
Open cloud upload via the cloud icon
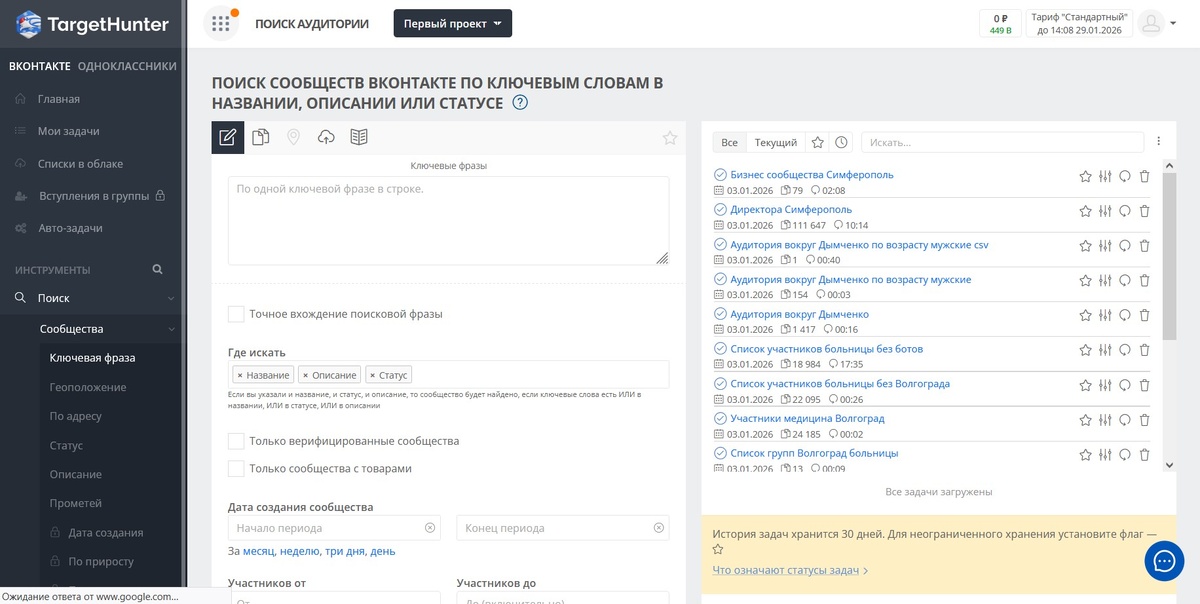pyautogui.click(x=326, y=138)
